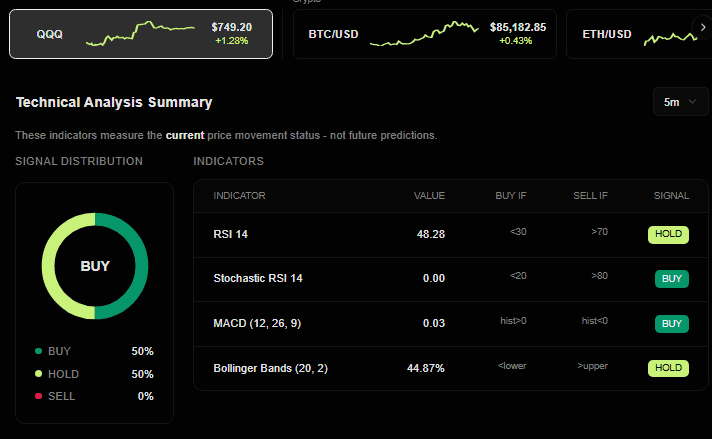This screenshot has height=439, width=712.
Task: Click the >70 sell threshold for RSI
Action: pyautogui.click(x=599, y=232)
